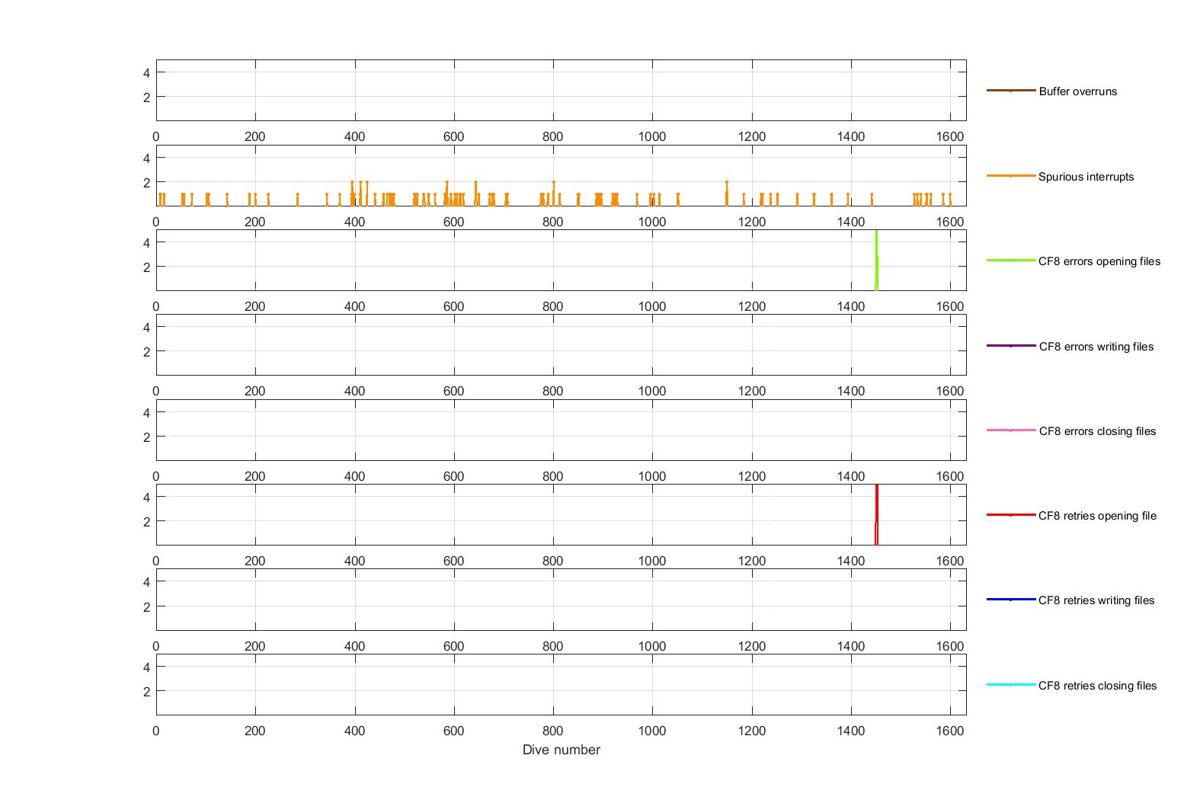1200x804 pixels.
Task: Click the 800 tick under the Buffer overruns plot
Action: (553, 137)
